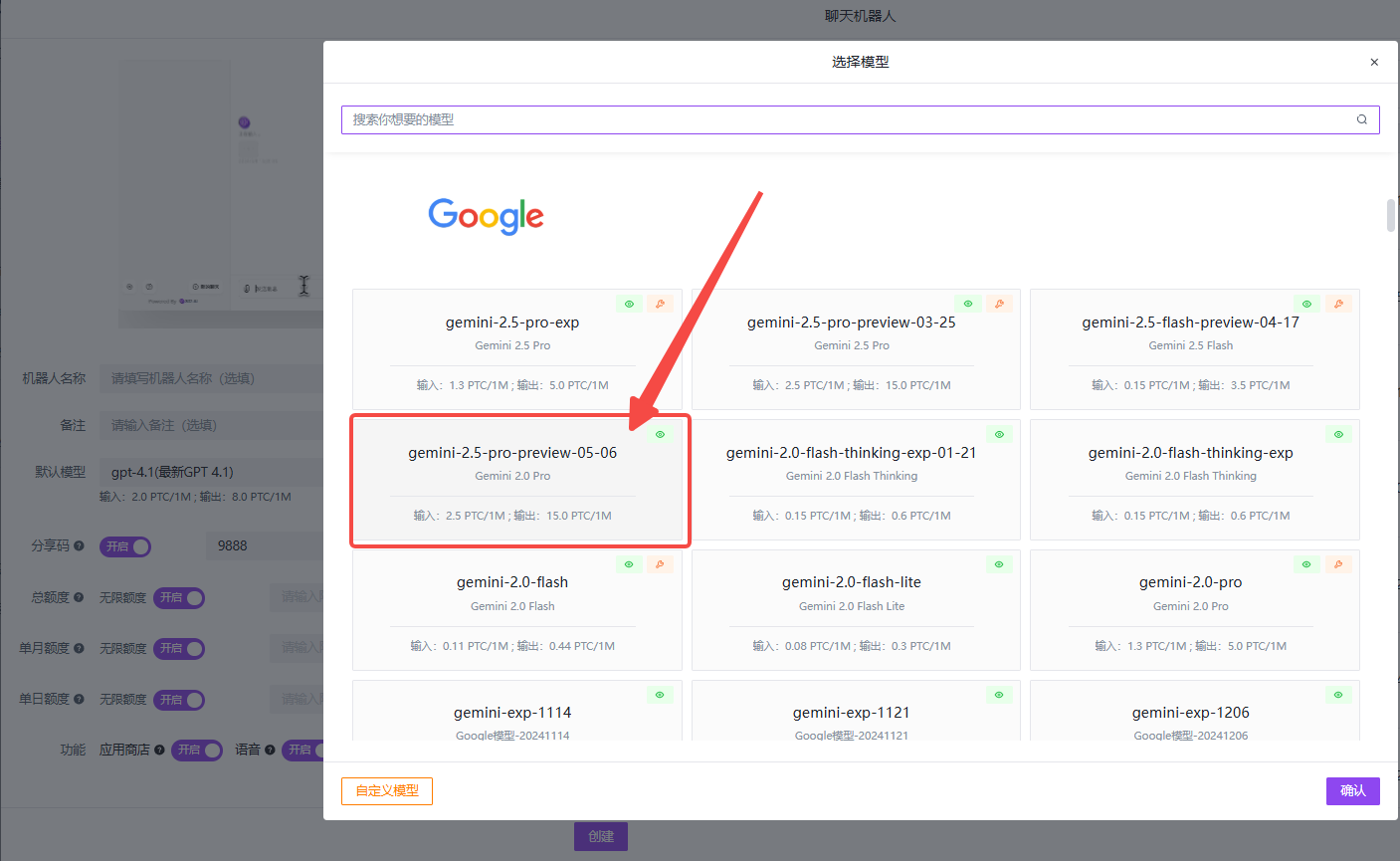The width and height of the screenshot is (1400, 861).
Task: Click the 创建 button behind the dialog
Action: click(x=601, y=836)
